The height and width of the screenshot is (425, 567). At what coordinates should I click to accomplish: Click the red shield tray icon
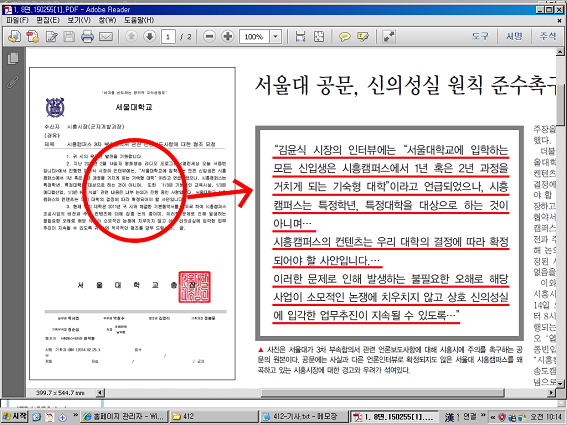click(x=502, y=417)
